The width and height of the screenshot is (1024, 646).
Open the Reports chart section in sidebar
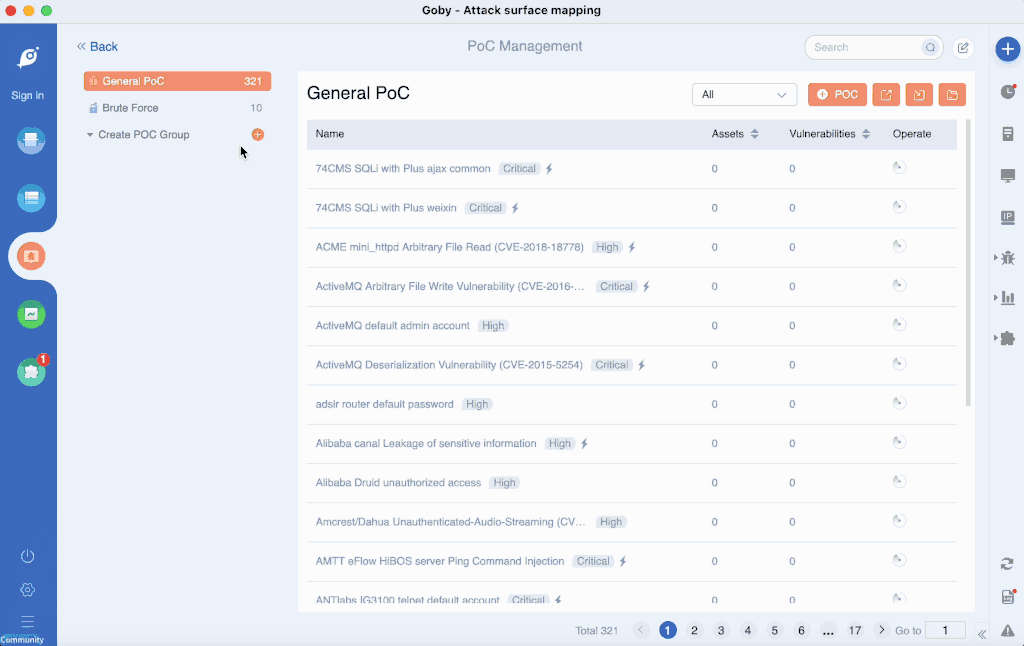(31, 314)
